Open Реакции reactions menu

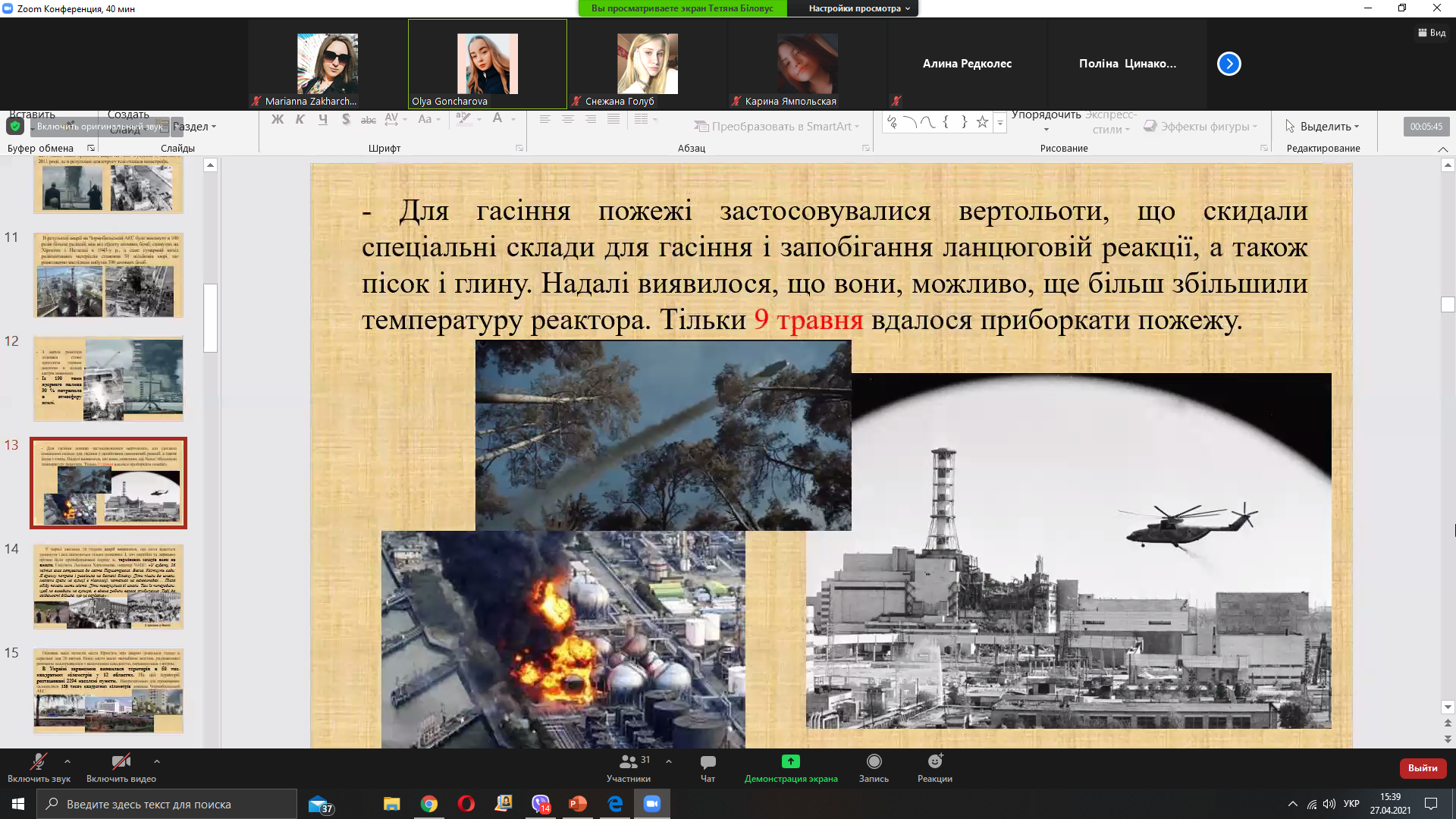tap(935, 768)
